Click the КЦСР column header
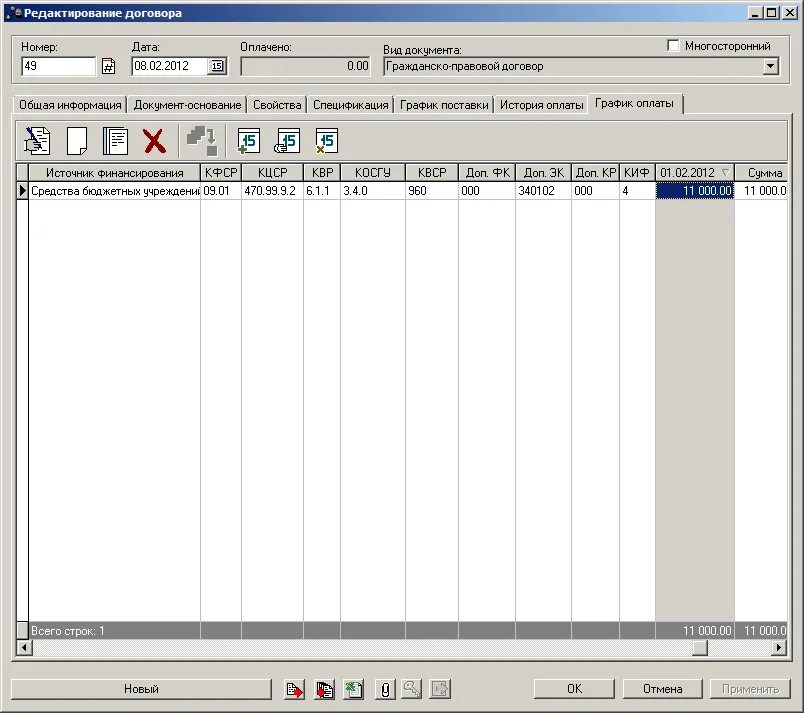The image size is (804, 713). pos(272,173)
